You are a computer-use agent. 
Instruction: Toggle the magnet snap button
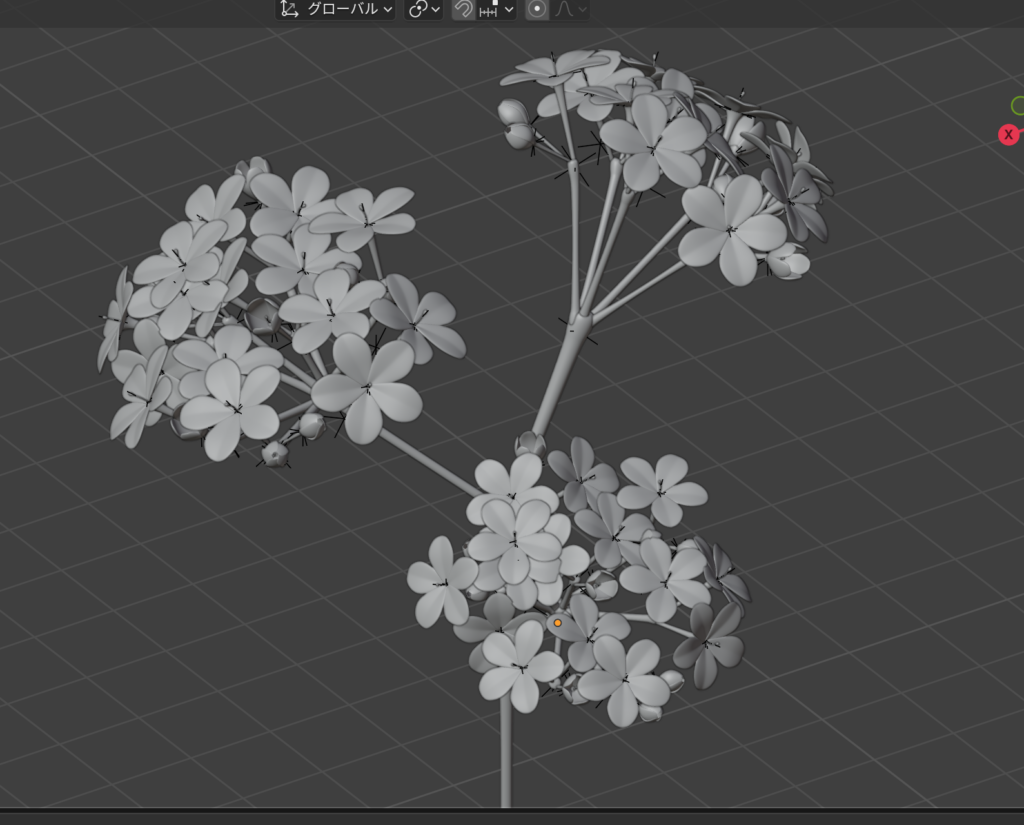coord(463,9)
